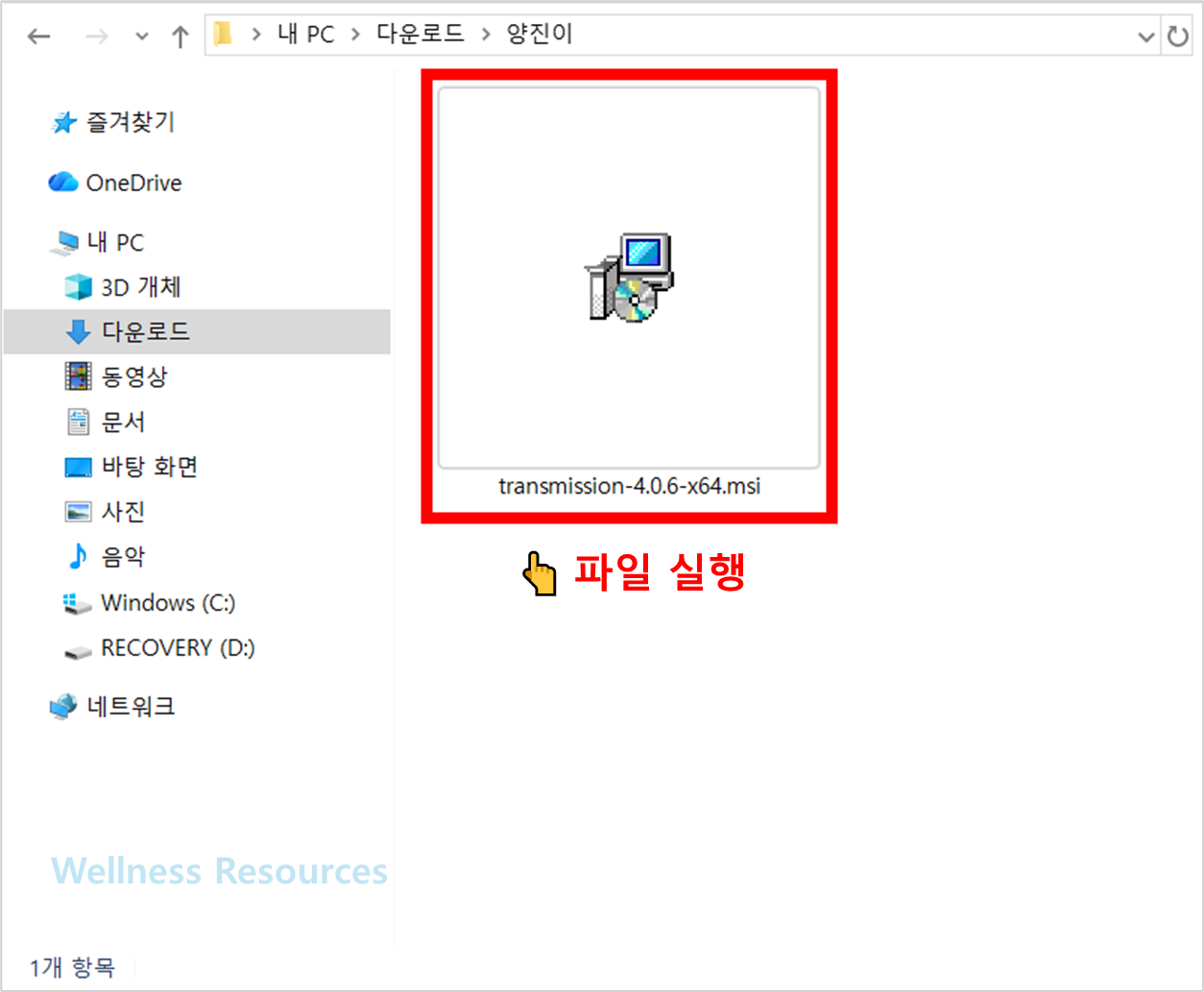Open OneDrive in the navigation pane
This screenshot has height=992, width=1204.
click(x=133, y=182)
